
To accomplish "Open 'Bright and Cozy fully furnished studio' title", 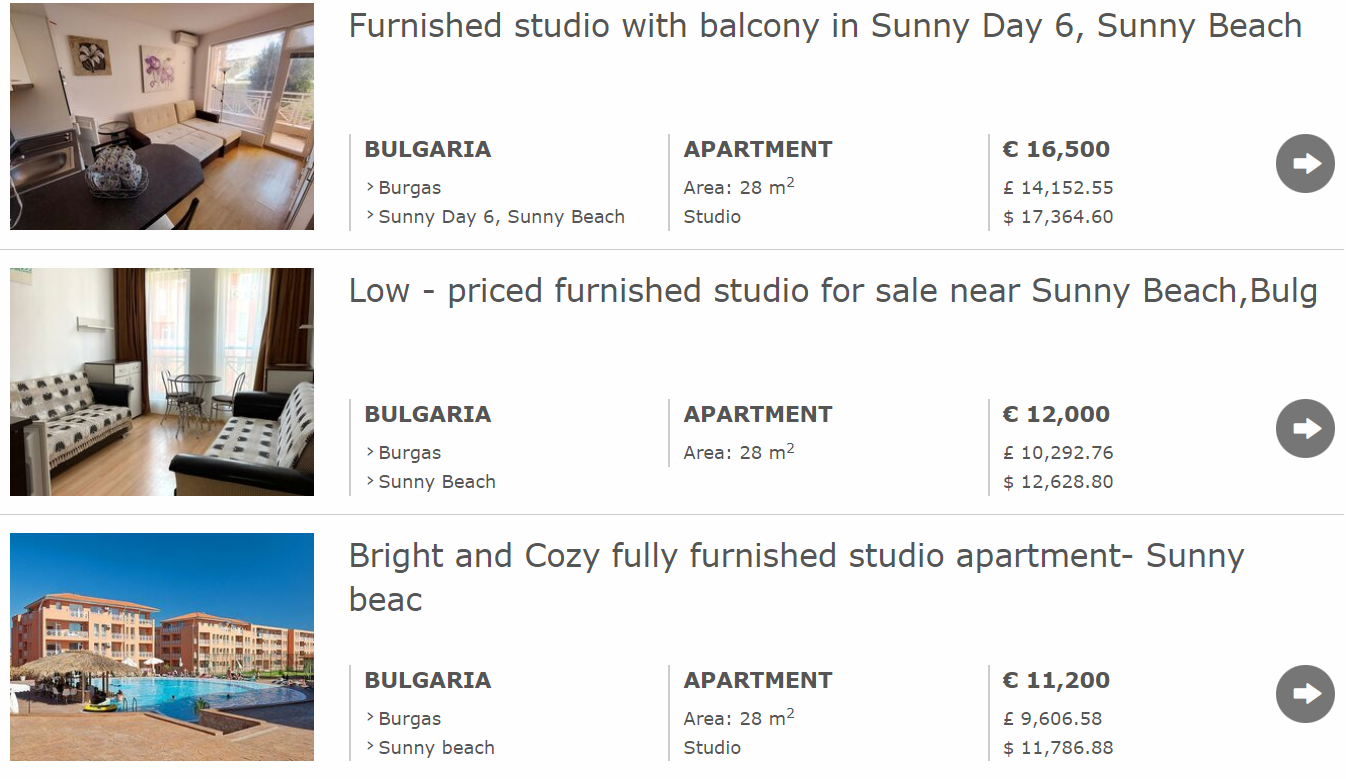I will [x=795, y=556].
